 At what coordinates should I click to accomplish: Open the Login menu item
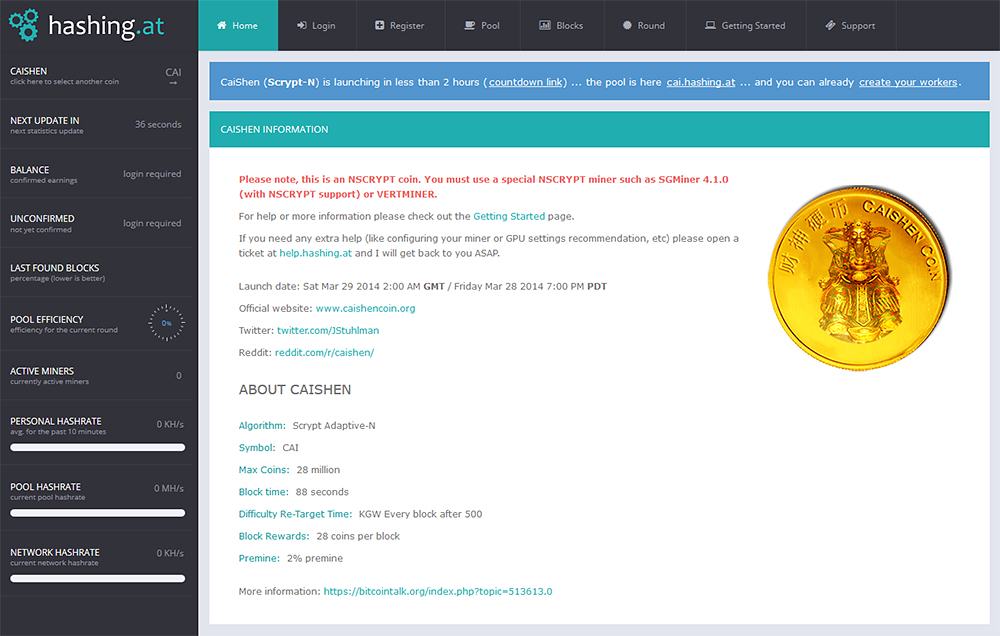pyautogui.click(x=316, y=26)
